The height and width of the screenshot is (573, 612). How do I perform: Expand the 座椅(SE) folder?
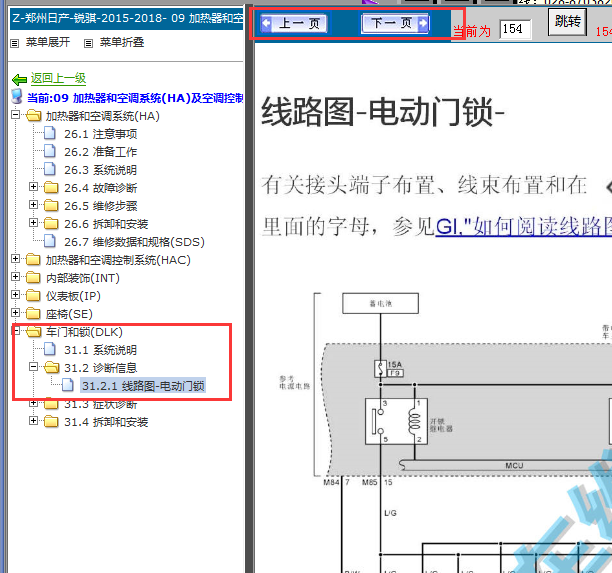(15, 312)
